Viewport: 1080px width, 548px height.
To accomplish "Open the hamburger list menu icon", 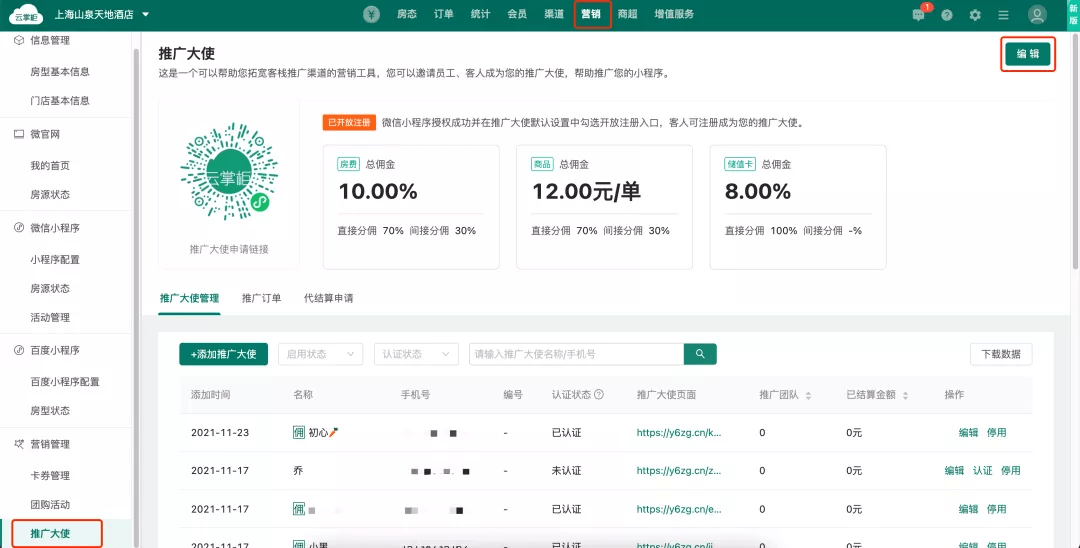I will [1003, 15].
